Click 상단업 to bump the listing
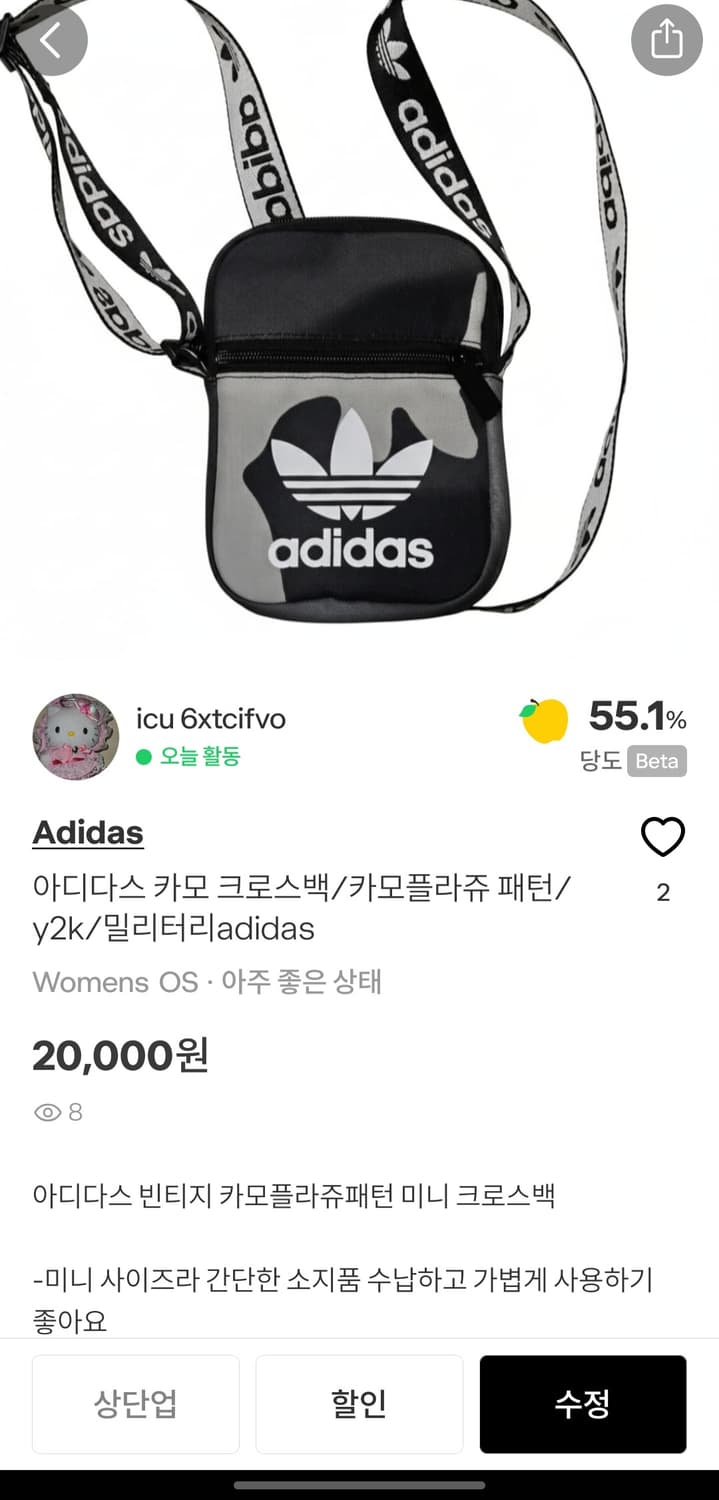Viewport: 719px width, 1500px height. coord(136,1404)
